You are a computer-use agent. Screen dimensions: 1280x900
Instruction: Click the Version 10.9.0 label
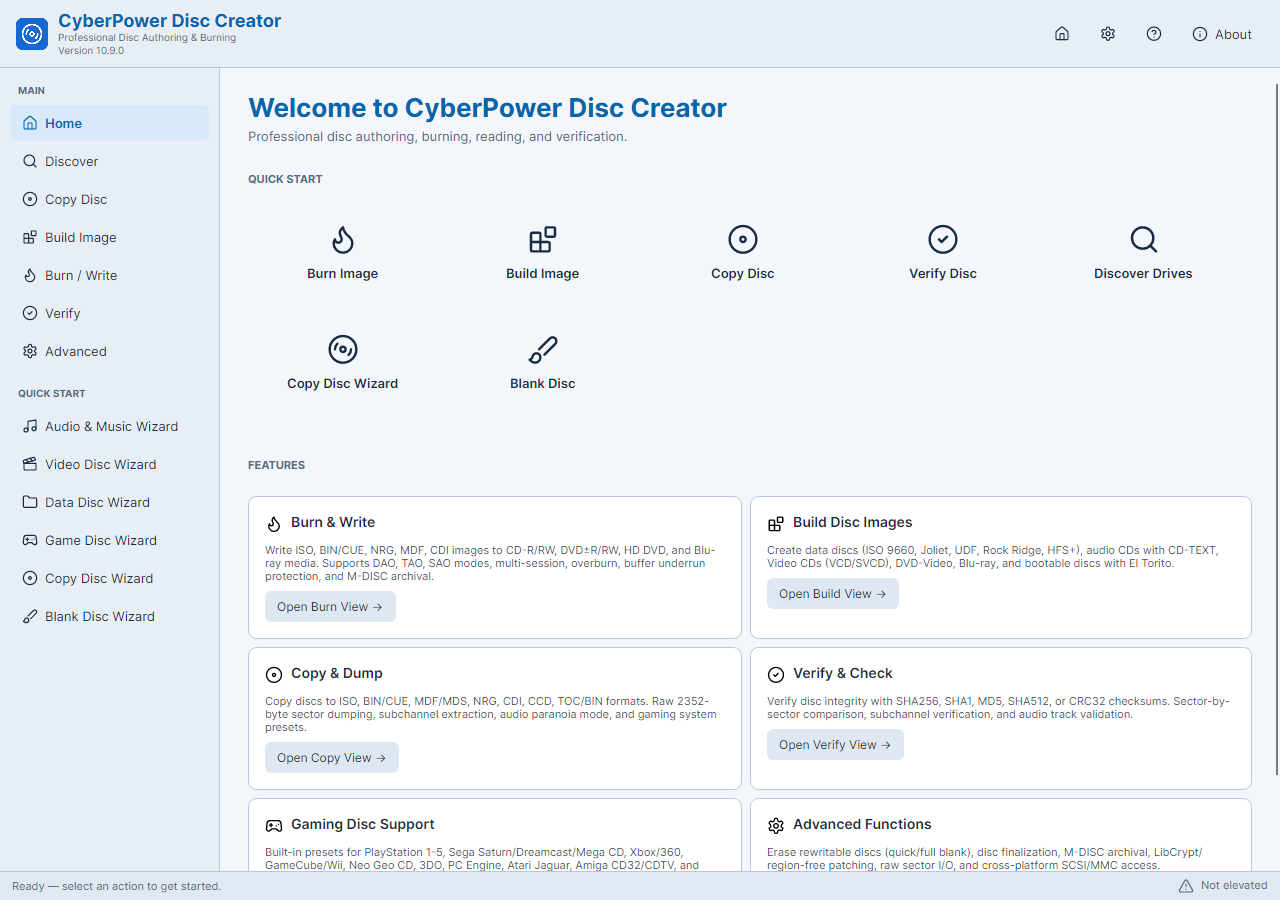point(91,51)
